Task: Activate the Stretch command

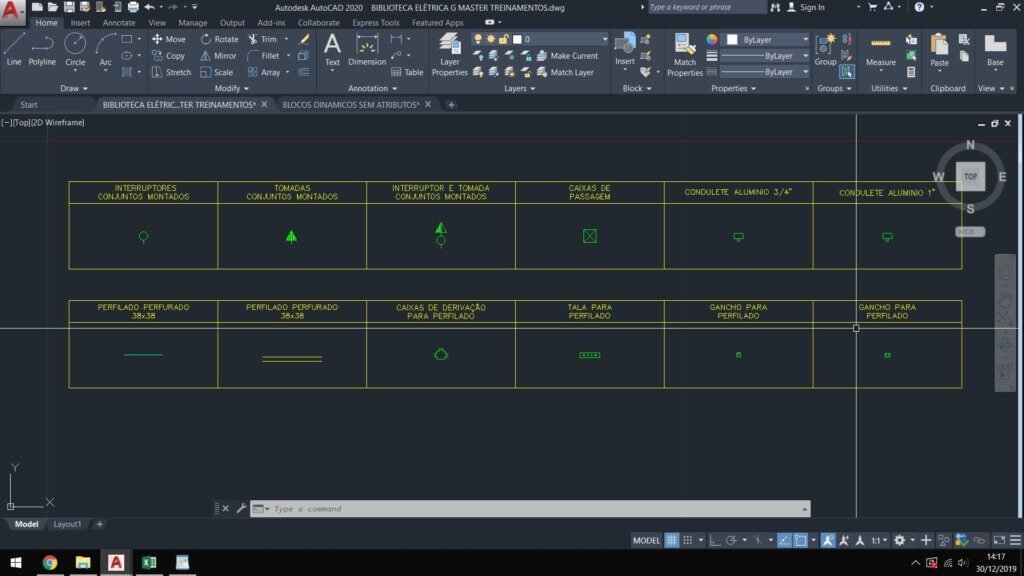Action: [x=171, y=72]
